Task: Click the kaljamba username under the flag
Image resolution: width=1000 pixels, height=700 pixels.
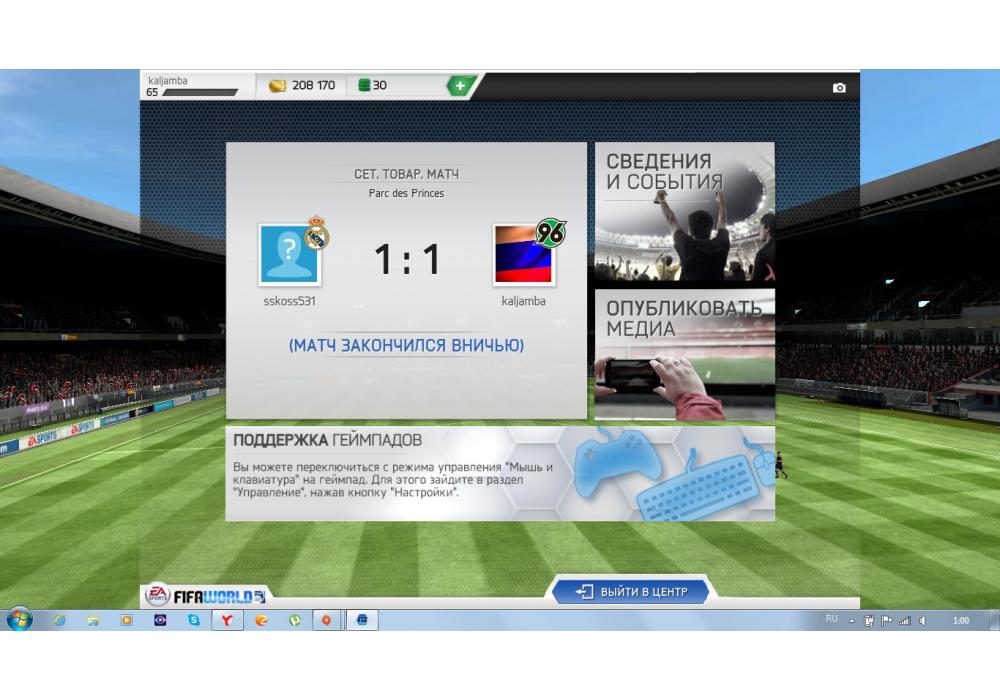Action: [x=524, y=301]
